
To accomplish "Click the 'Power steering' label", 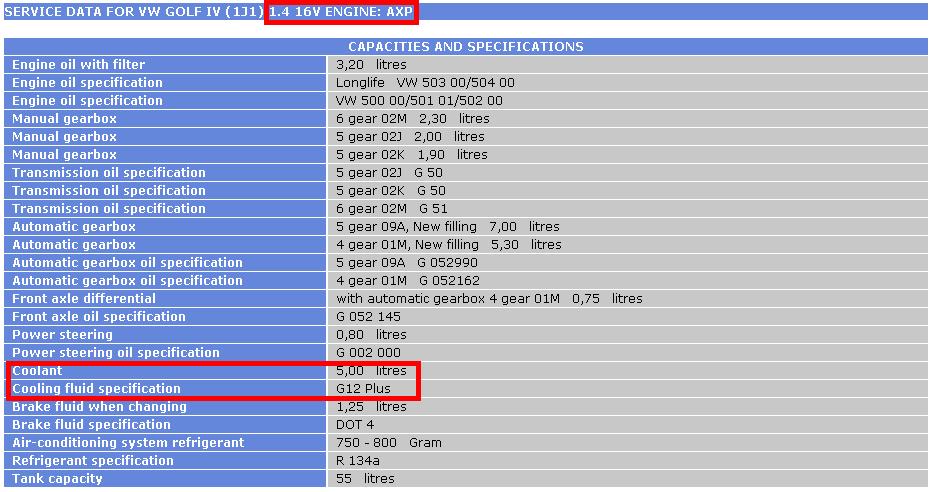I will point(63,335).
